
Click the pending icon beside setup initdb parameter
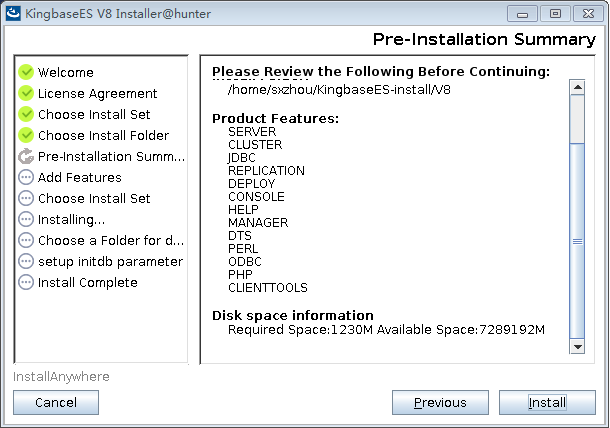(x=26, y=261)
